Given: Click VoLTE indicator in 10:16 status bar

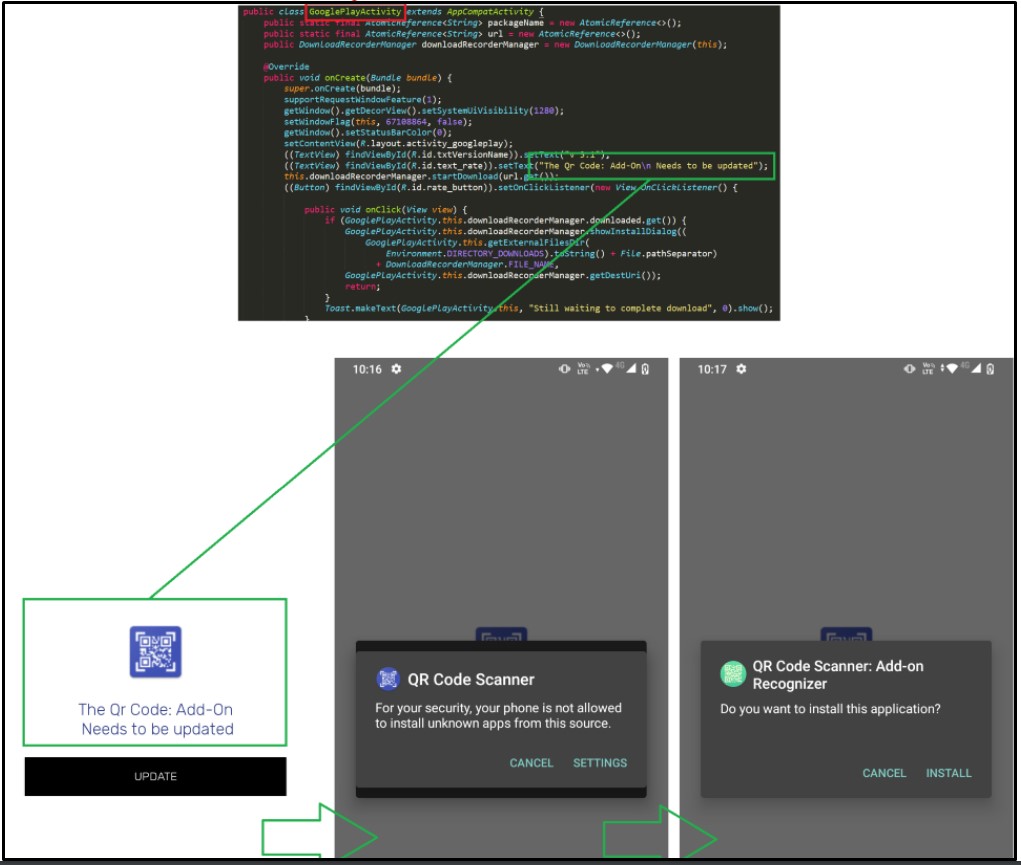Looking at the screenshot, I should [583, 369].
